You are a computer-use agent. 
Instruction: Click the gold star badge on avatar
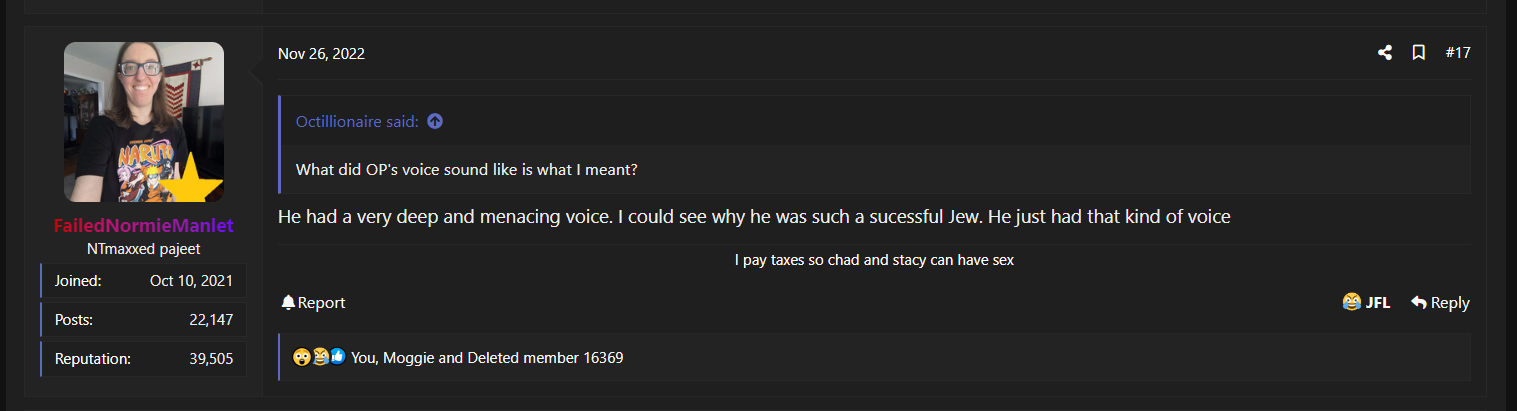point(196,181)
